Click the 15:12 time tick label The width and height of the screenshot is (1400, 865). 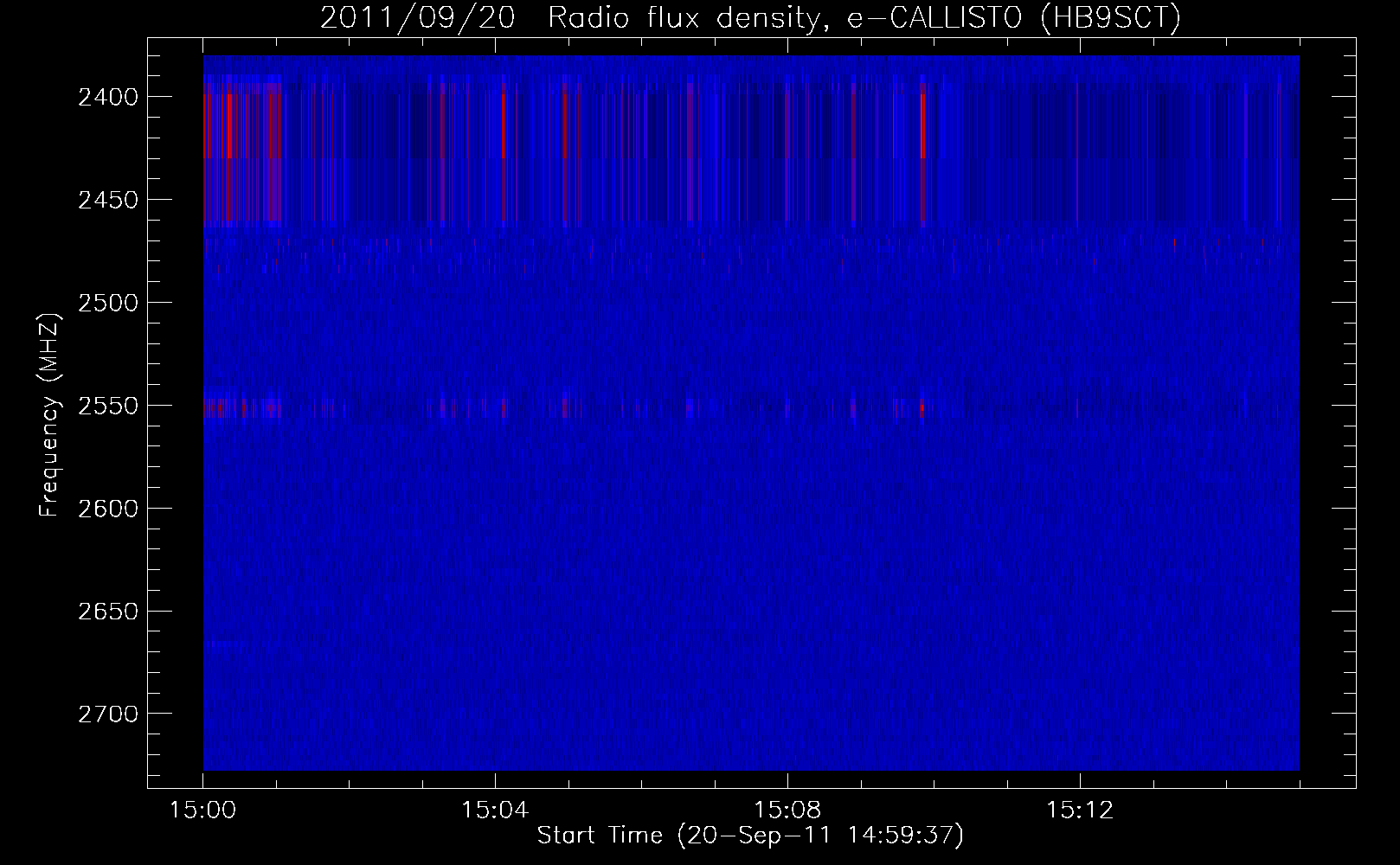pos(1079,811)
